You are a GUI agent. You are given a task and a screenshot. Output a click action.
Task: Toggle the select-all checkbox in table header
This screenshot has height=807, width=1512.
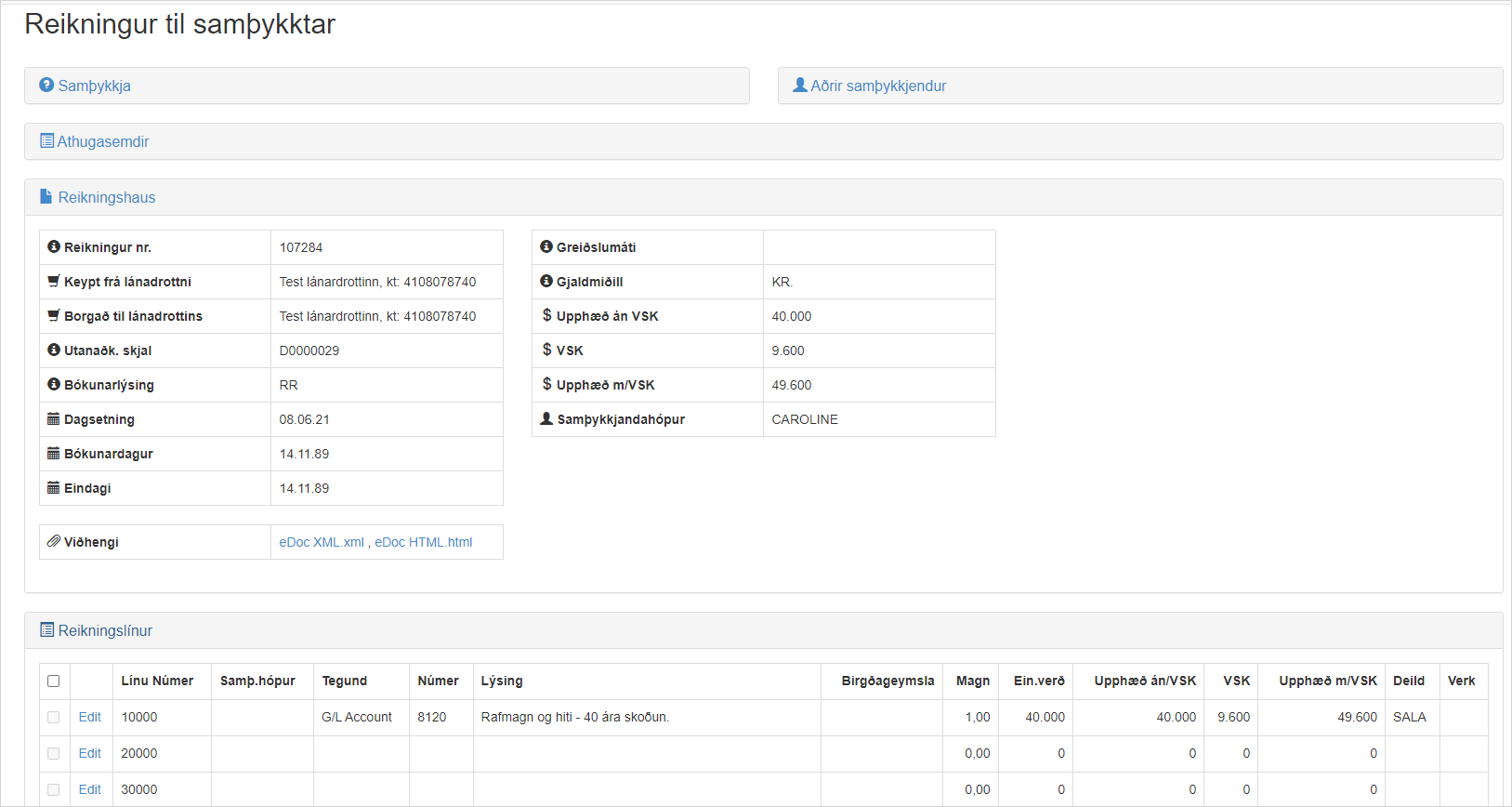coord(54,681)
